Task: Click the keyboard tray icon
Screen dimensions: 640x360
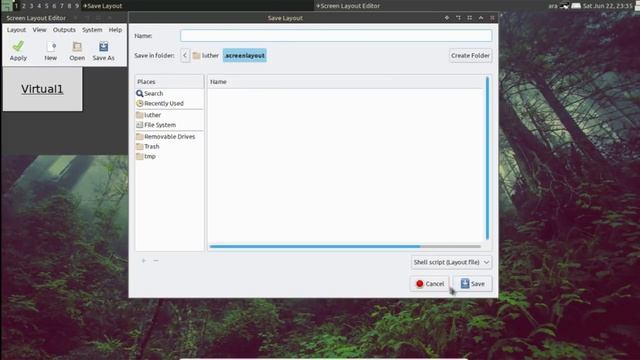Action: point(576,6)
